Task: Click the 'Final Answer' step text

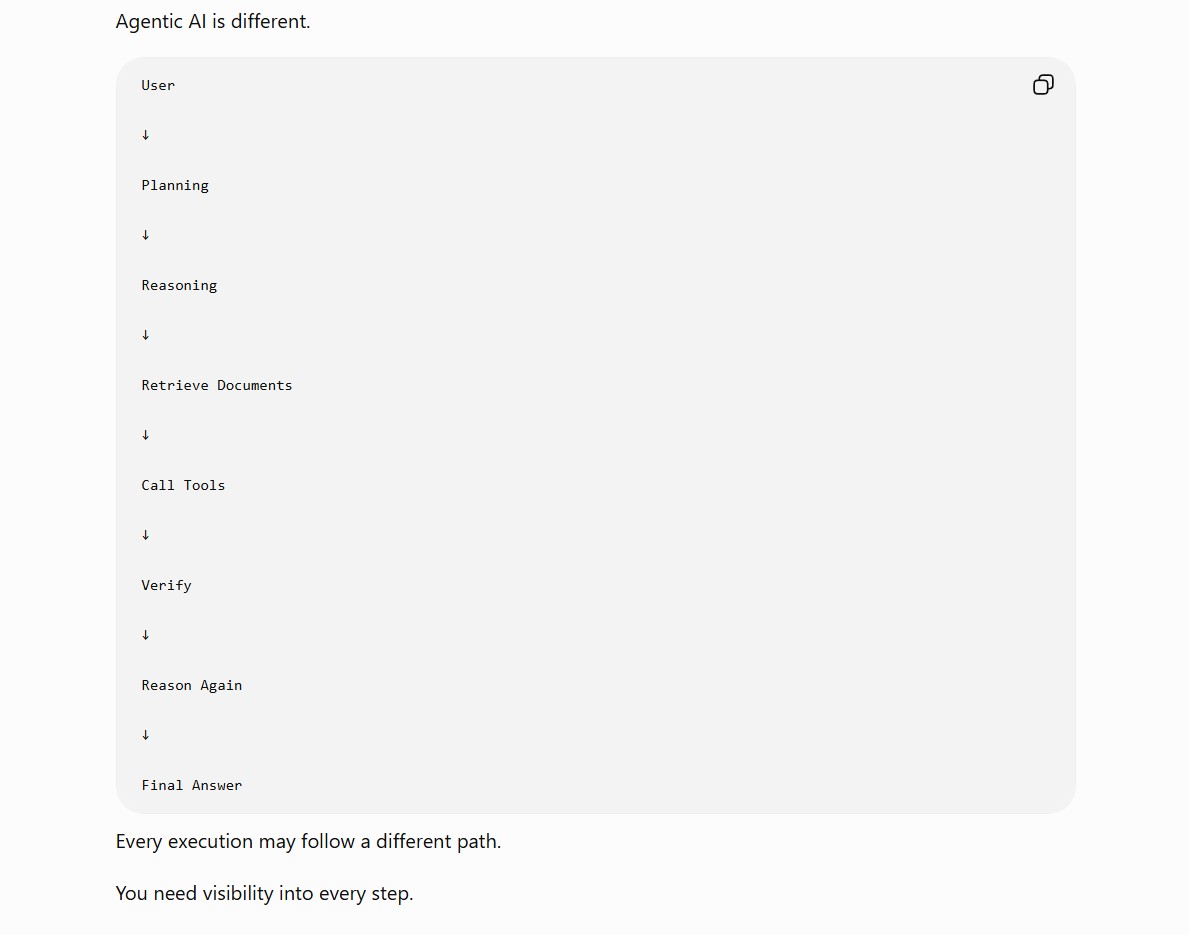Action: click(192, 786)
